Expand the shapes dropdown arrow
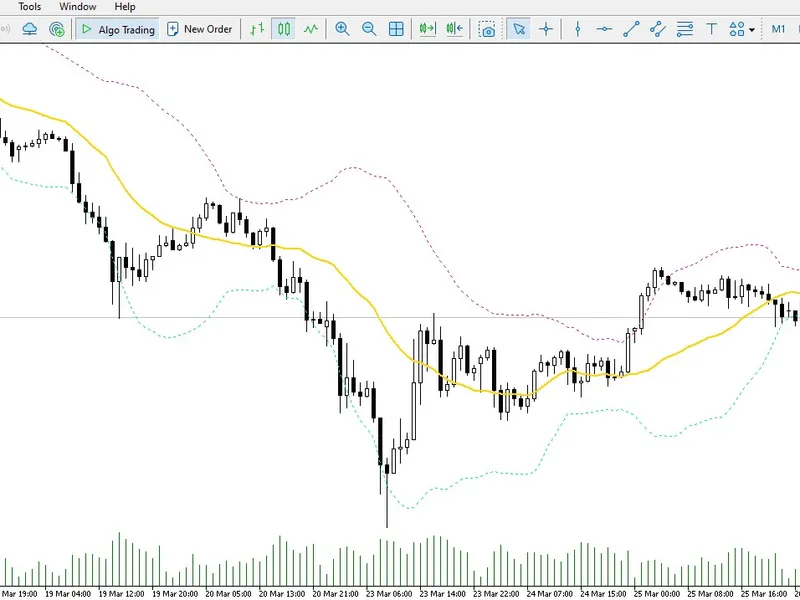The width and height of the screenshot is (800, 600). pos(752,30)
